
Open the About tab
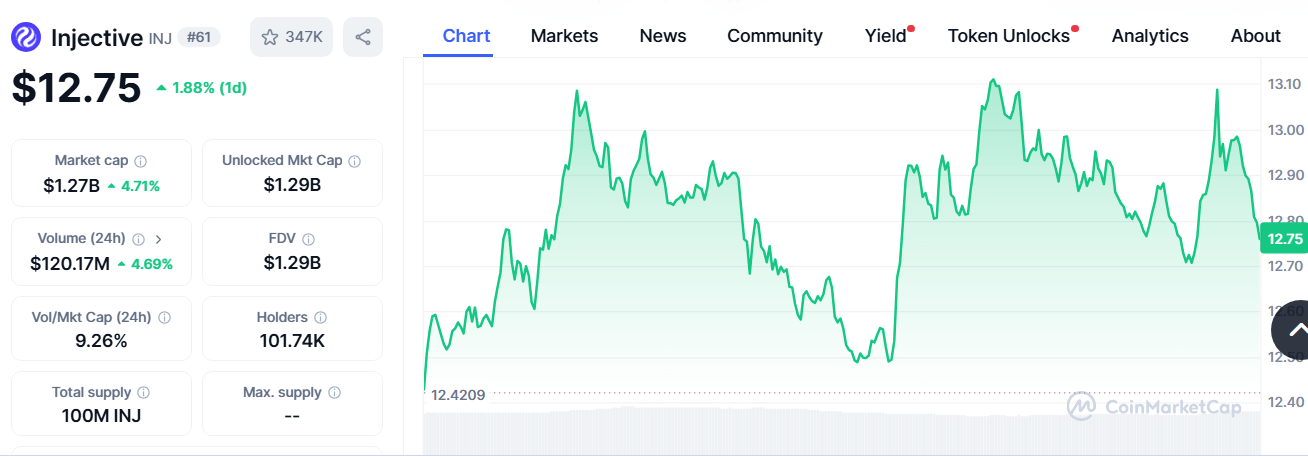pos(1256,36)
